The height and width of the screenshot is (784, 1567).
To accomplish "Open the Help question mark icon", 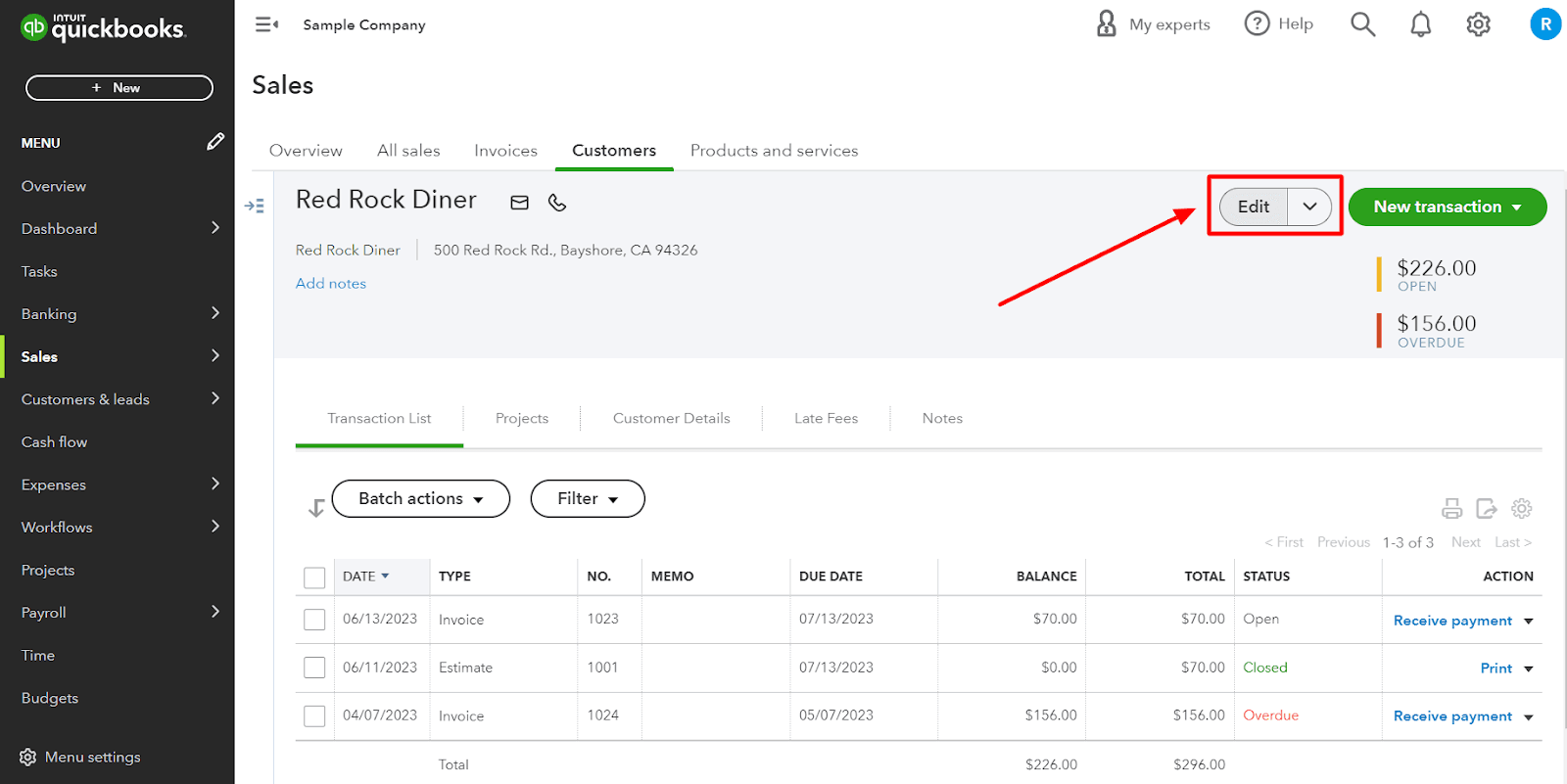I will click(1257, 23).
